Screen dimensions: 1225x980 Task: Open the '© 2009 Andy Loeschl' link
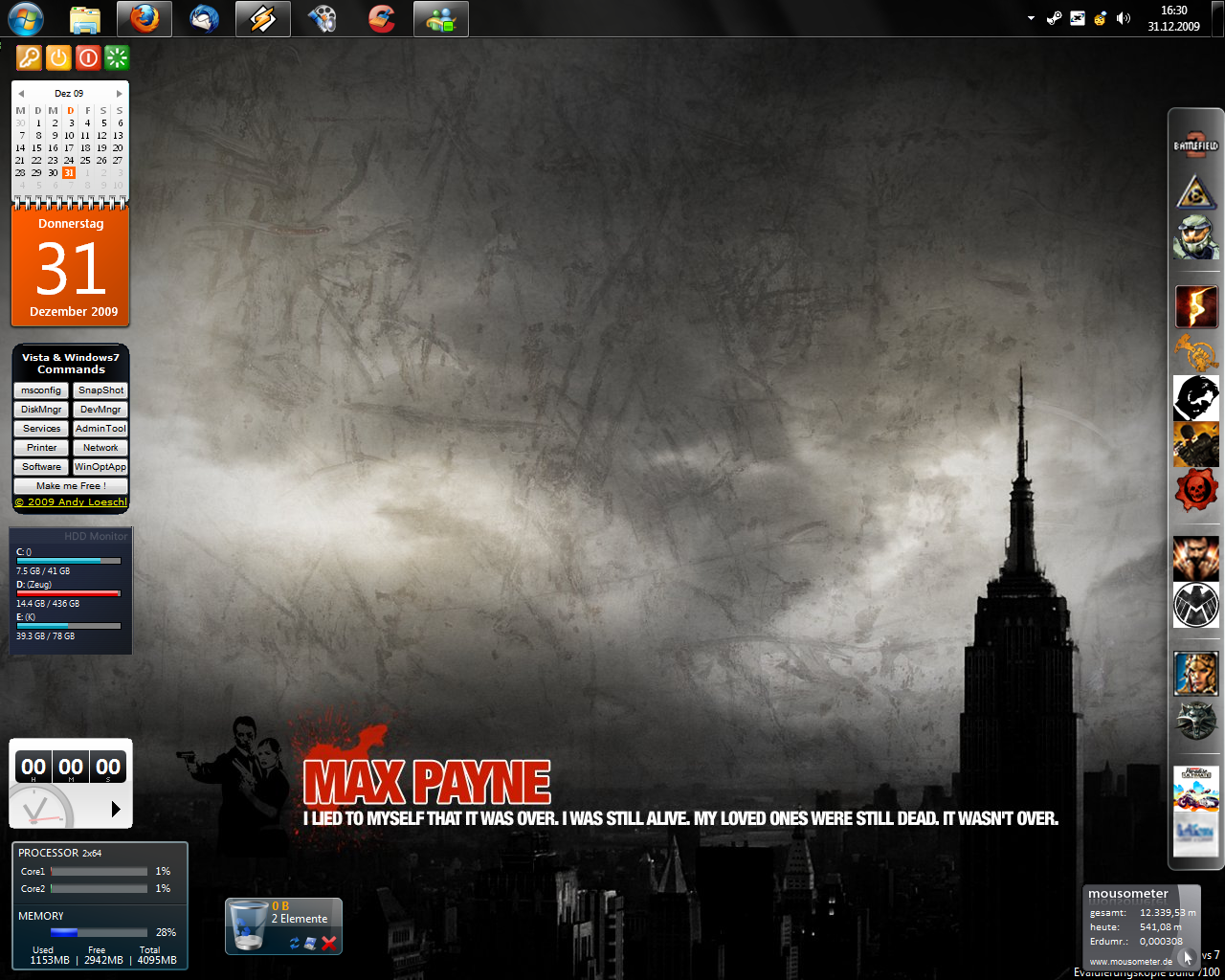[x=71, y=501]
